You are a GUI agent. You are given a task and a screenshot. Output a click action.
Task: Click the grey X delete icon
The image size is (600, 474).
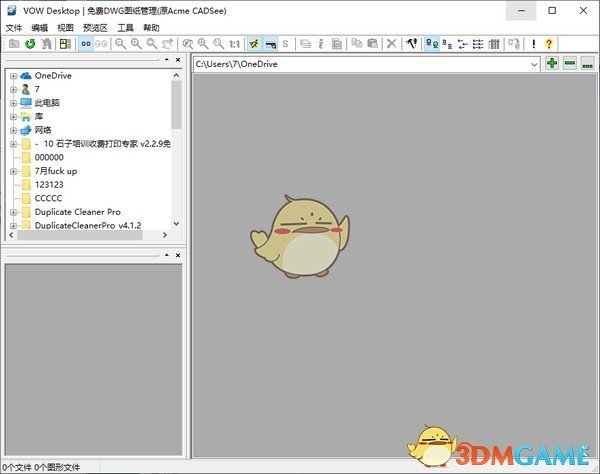391,44
